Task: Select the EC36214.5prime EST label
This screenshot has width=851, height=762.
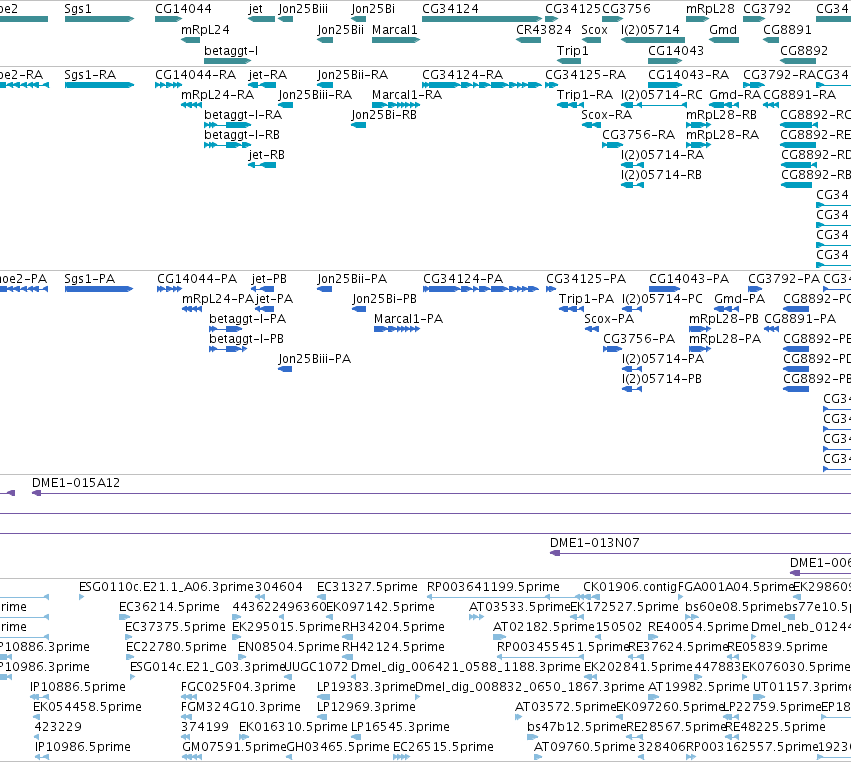Action: click(x=169, y=607)
